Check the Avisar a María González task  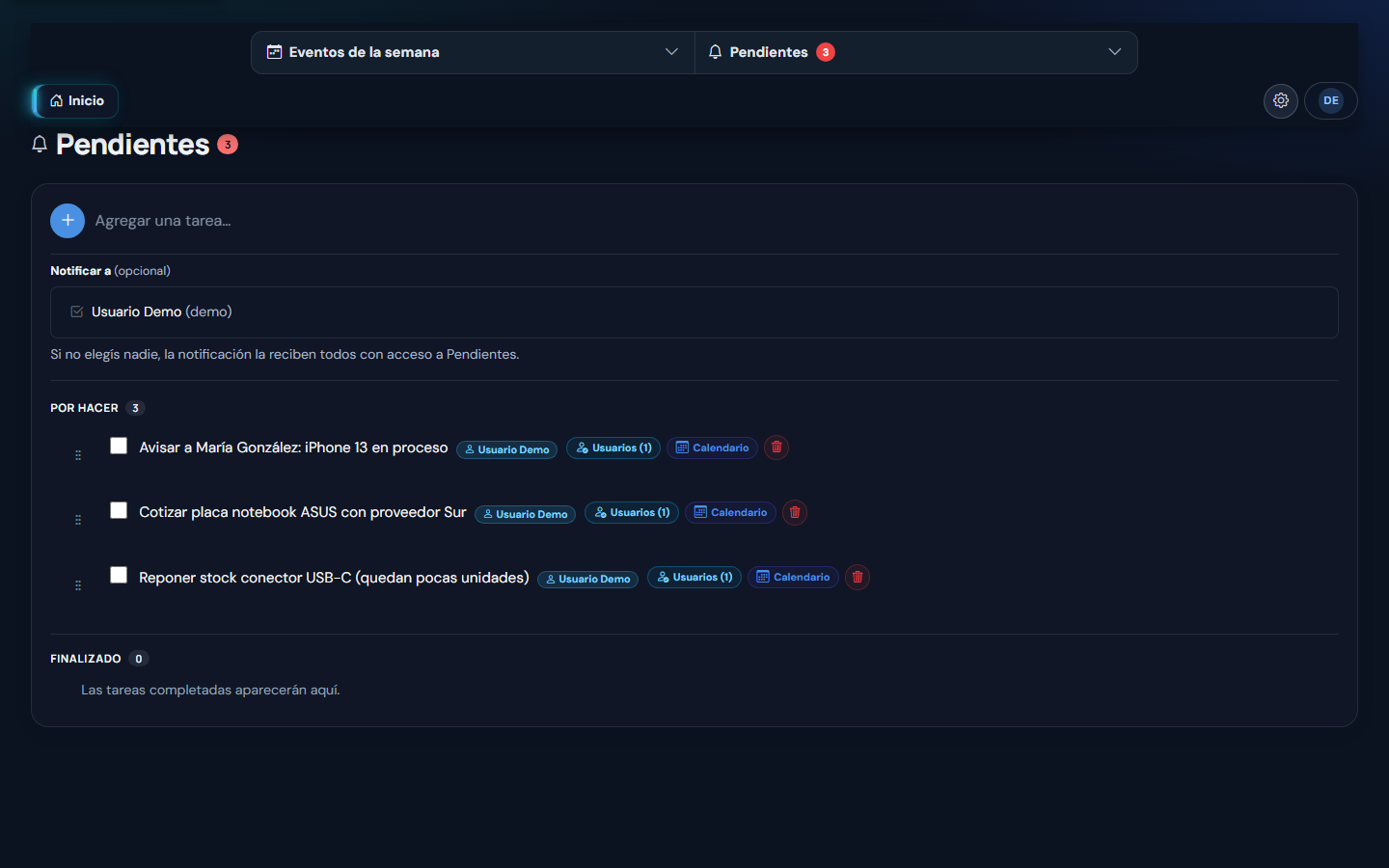119,446
